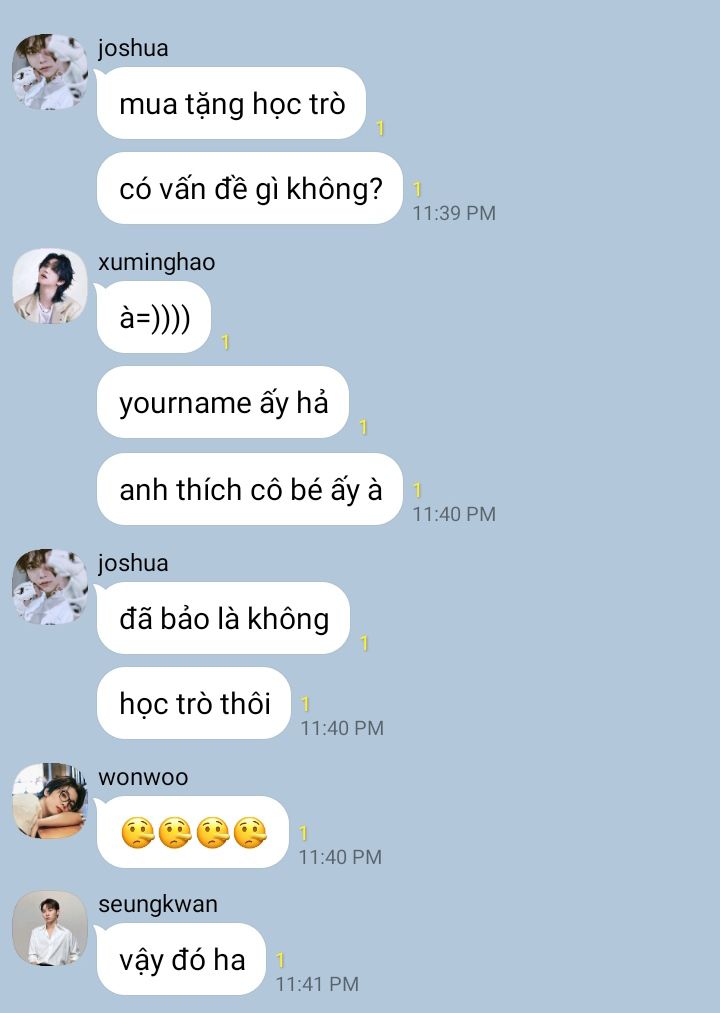Open seungkwan's profile avatar
The height and width of the screenshot is (1013, 720).
(x=50, y=928)
